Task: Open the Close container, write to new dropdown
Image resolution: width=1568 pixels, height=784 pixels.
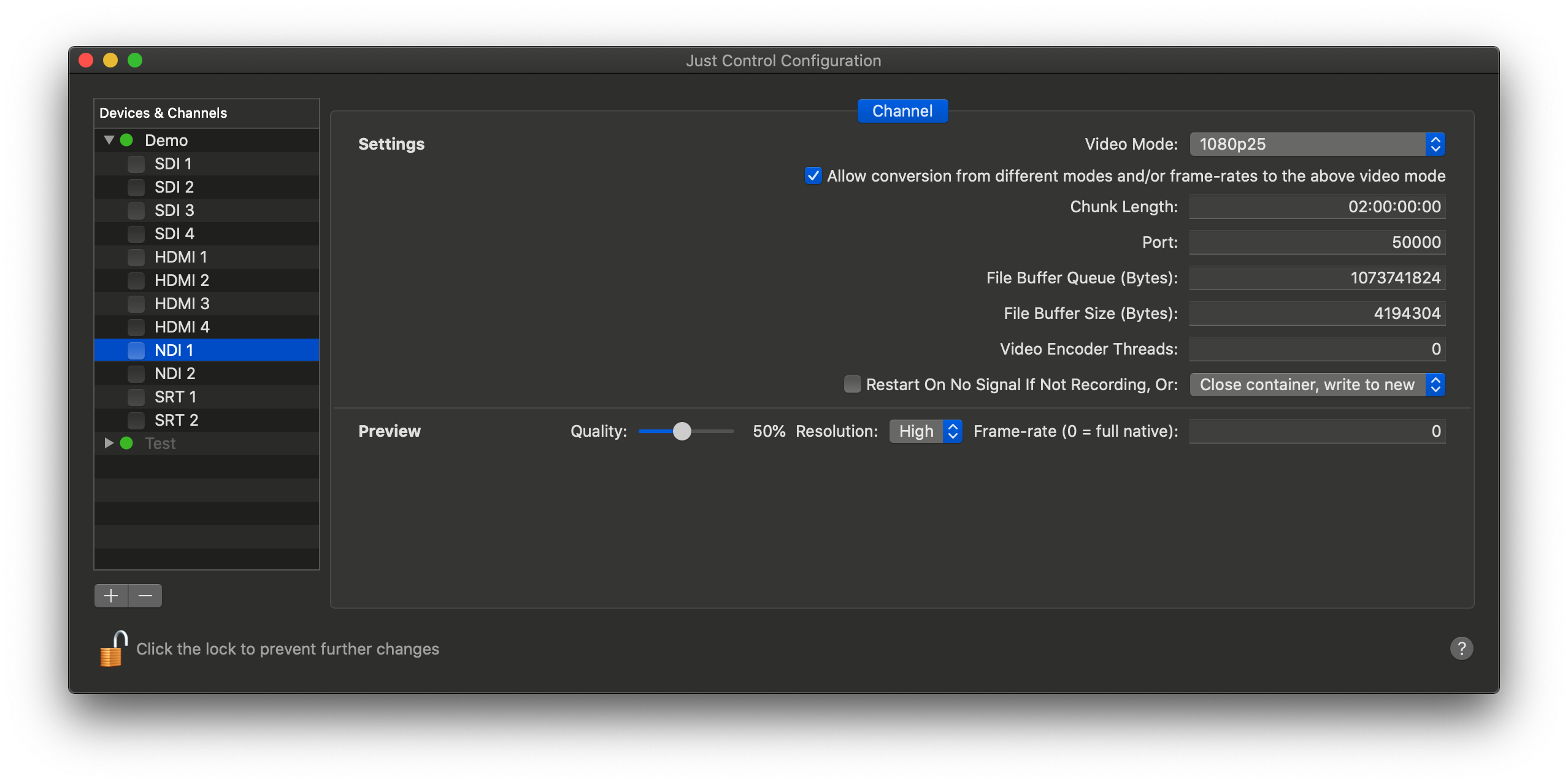Action: coord(1317,385)
